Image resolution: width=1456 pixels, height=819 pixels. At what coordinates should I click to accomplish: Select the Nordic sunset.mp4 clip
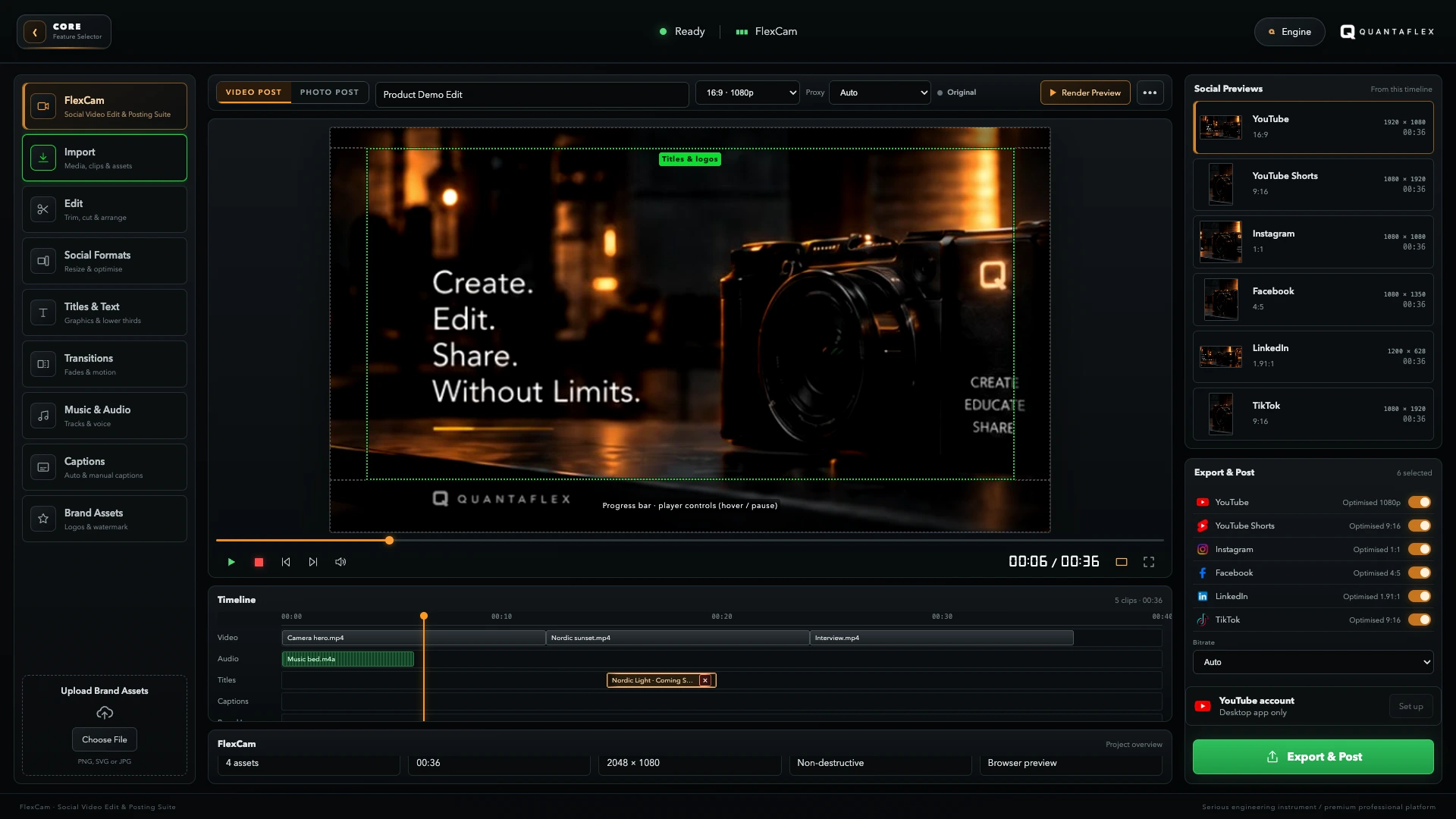click(677, 638)
